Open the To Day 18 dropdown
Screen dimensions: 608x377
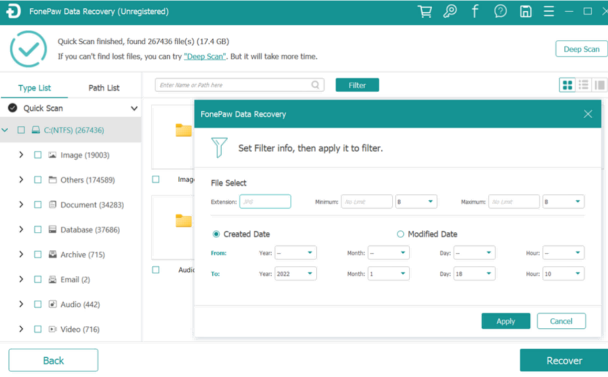click(x=474, y=273)
